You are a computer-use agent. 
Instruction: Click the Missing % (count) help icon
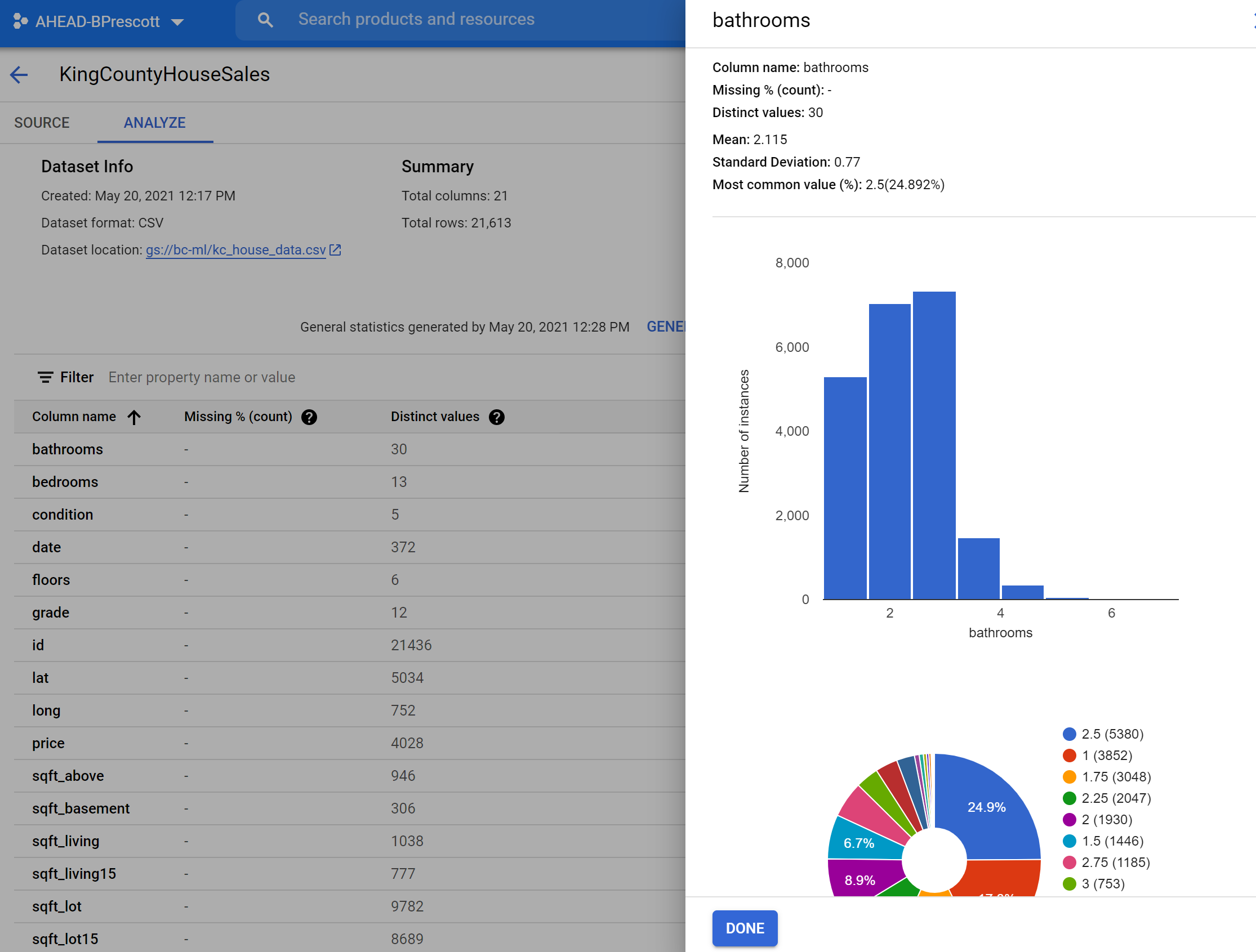pyautogui.click(x=309, y=417)
